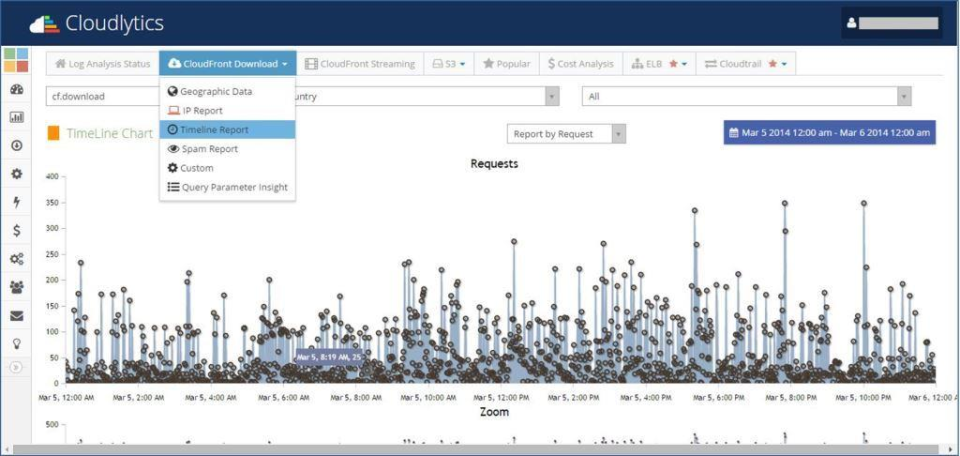Open the cf.download distribution dropdown
Screen dimensions: 960x456
(102, 96)
